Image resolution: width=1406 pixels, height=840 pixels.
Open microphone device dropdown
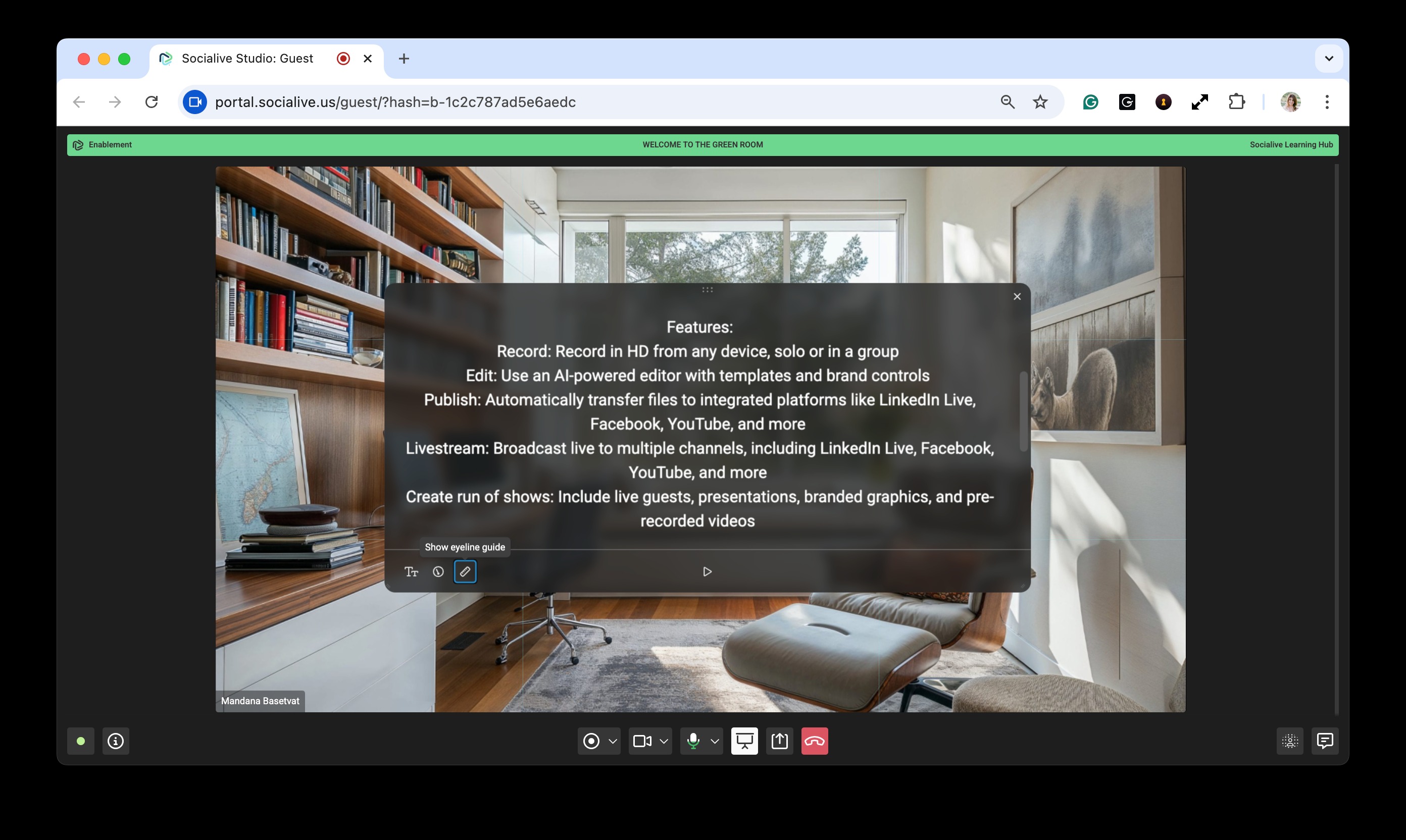click(715, 741)
